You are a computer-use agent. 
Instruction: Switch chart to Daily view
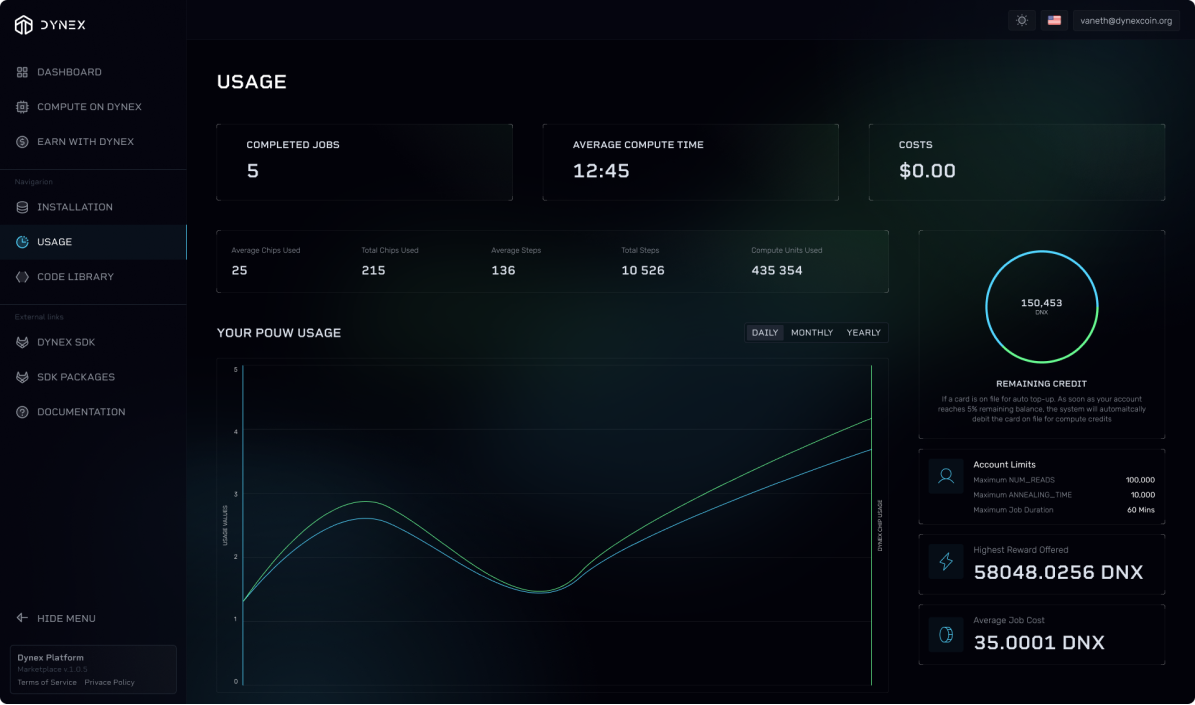764,333
